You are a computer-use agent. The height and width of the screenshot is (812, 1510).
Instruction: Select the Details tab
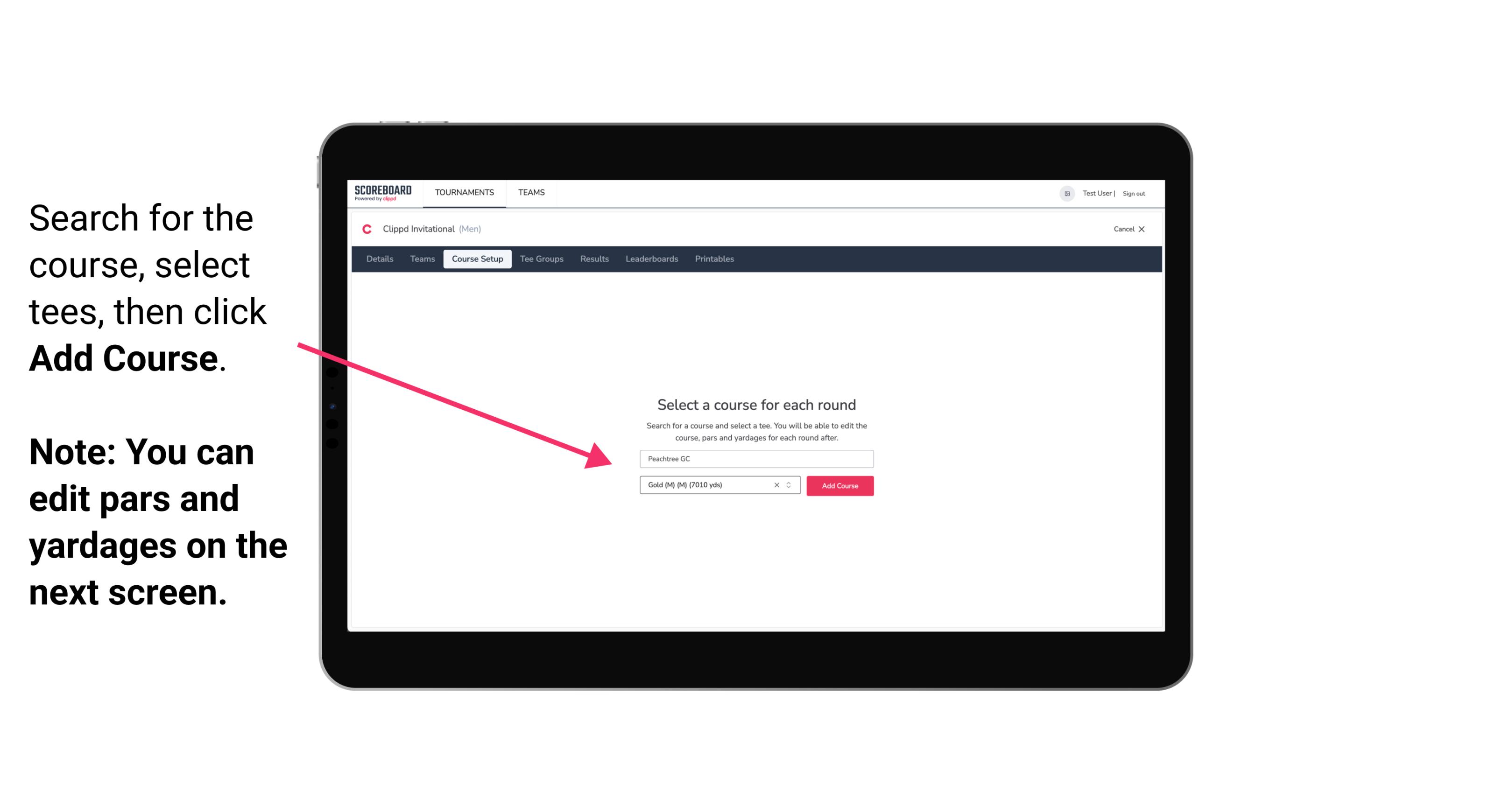[x=378, y=259]
